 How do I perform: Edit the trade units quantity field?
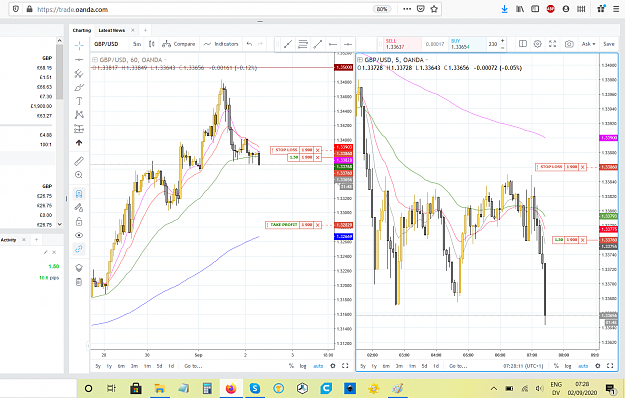click(493, 44)
